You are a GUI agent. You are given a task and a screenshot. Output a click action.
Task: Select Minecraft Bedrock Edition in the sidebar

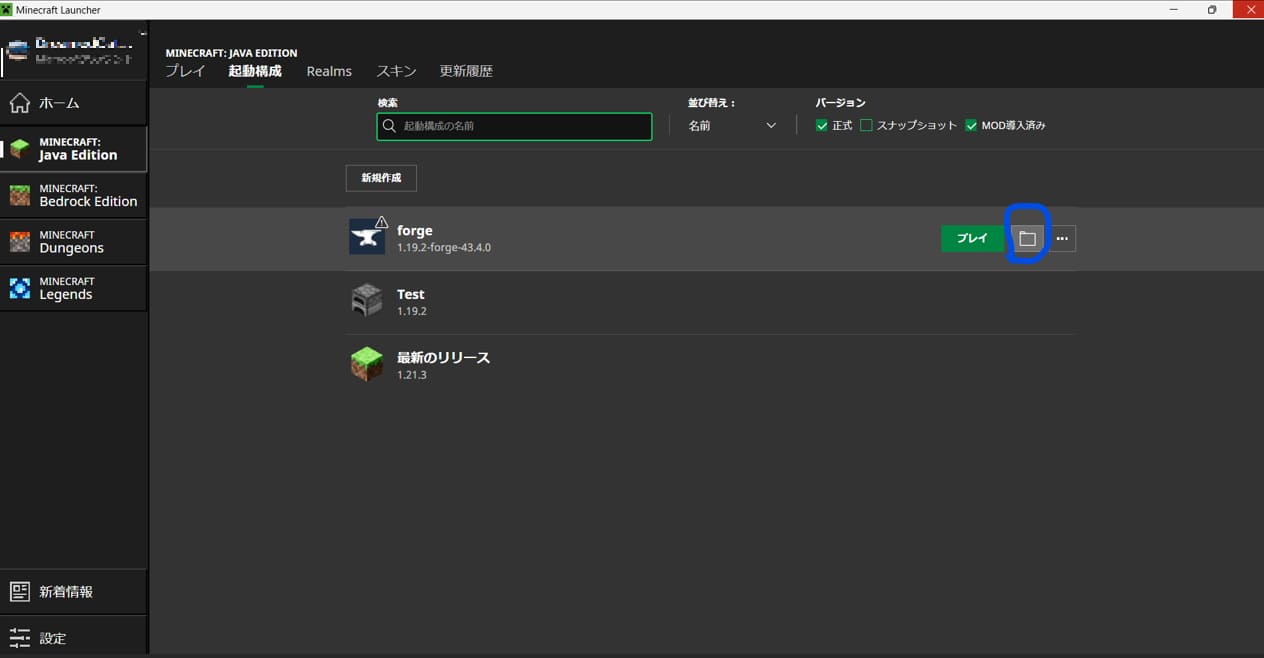tap(73, 195)
